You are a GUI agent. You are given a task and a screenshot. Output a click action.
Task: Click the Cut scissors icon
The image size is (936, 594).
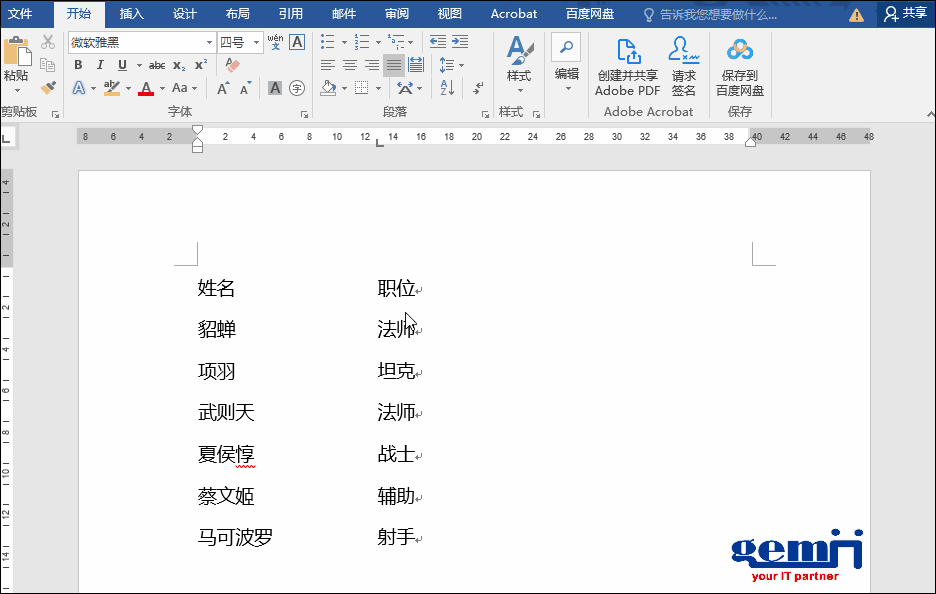48,42
